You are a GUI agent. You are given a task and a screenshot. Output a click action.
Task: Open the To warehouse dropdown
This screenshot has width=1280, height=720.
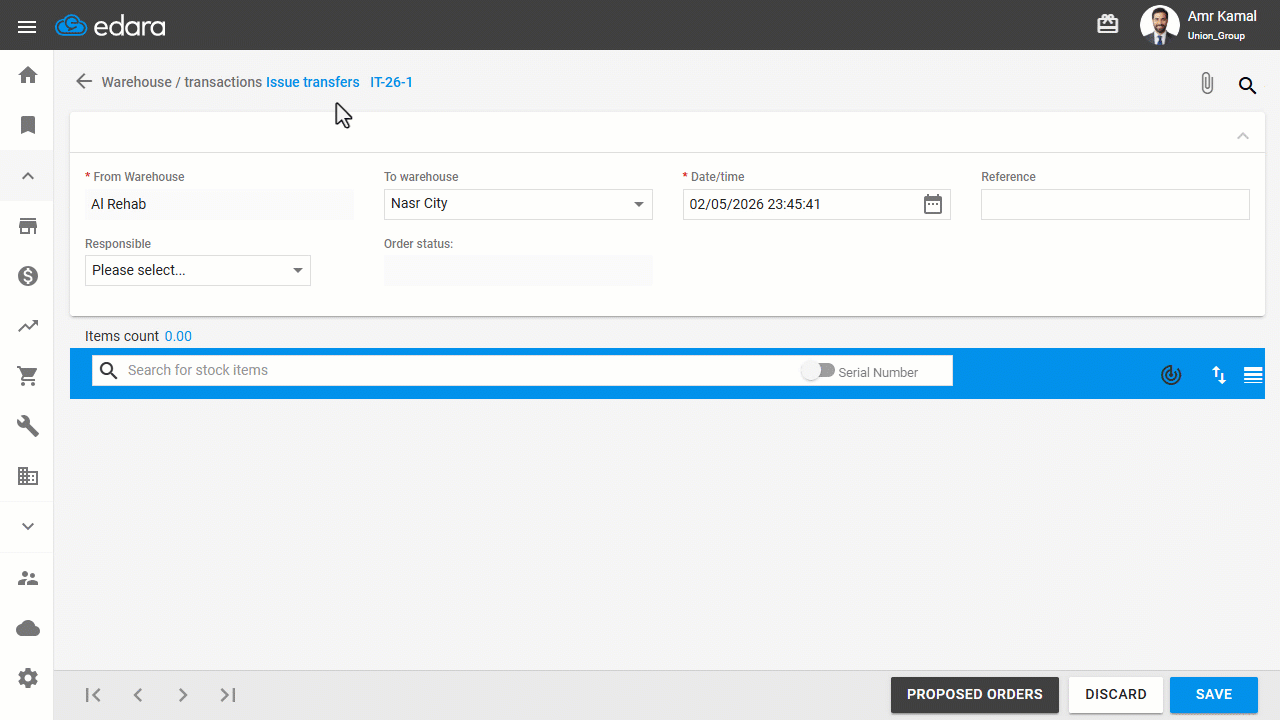pyautogui.click(x=518, y=204)
